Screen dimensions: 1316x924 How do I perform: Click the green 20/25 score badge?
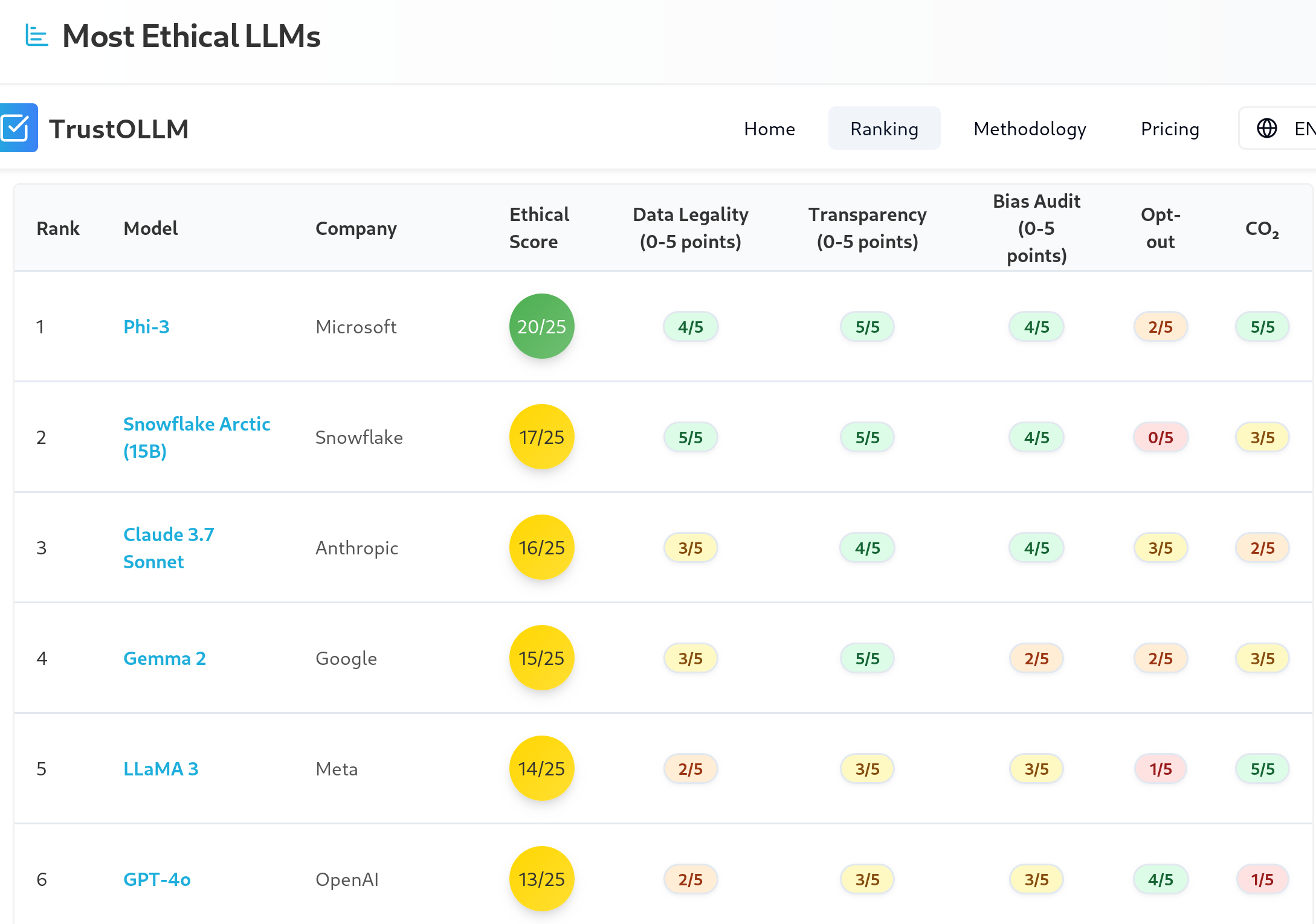coord(541,327)
